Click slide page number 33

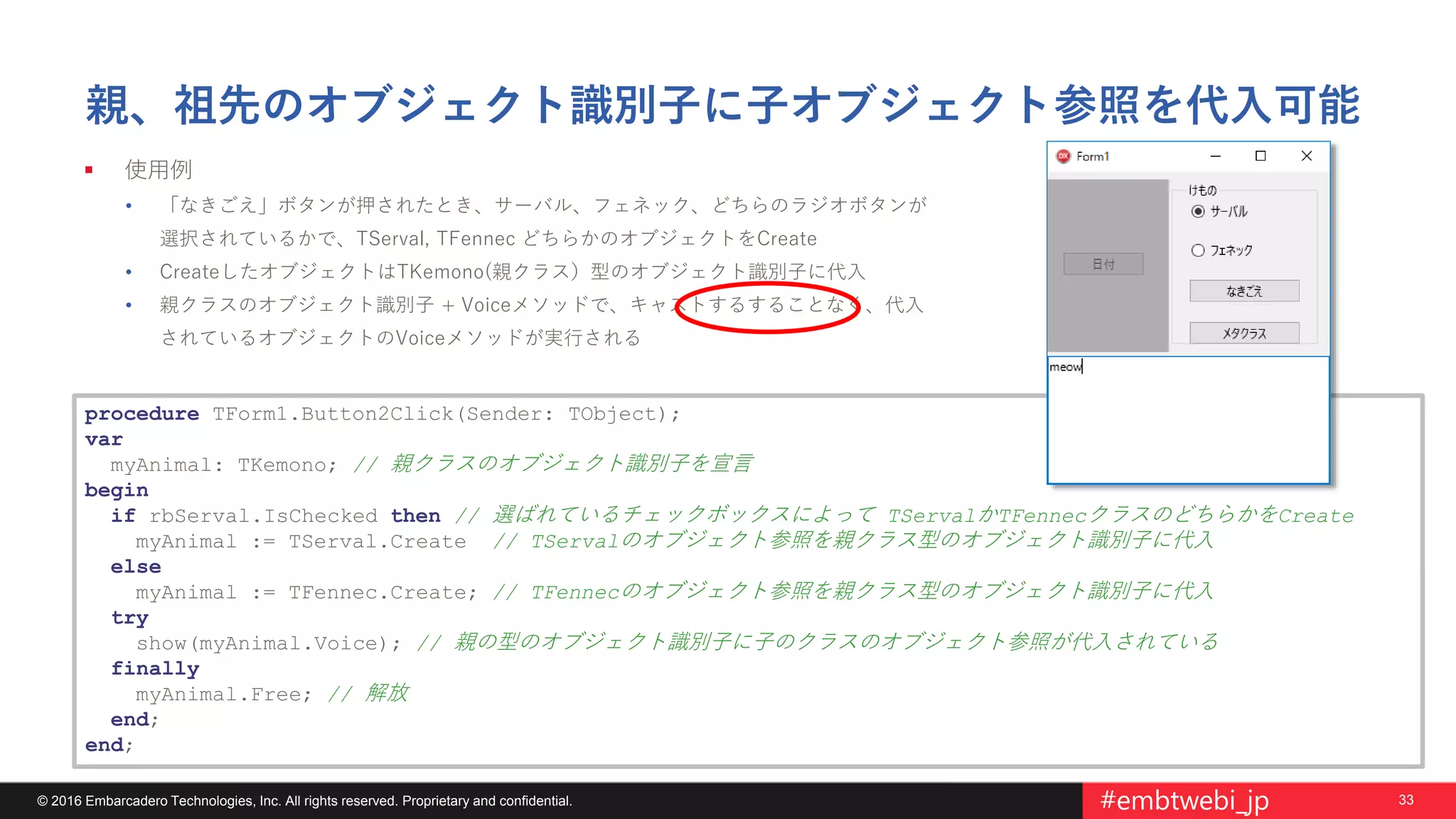point(1406,801)
